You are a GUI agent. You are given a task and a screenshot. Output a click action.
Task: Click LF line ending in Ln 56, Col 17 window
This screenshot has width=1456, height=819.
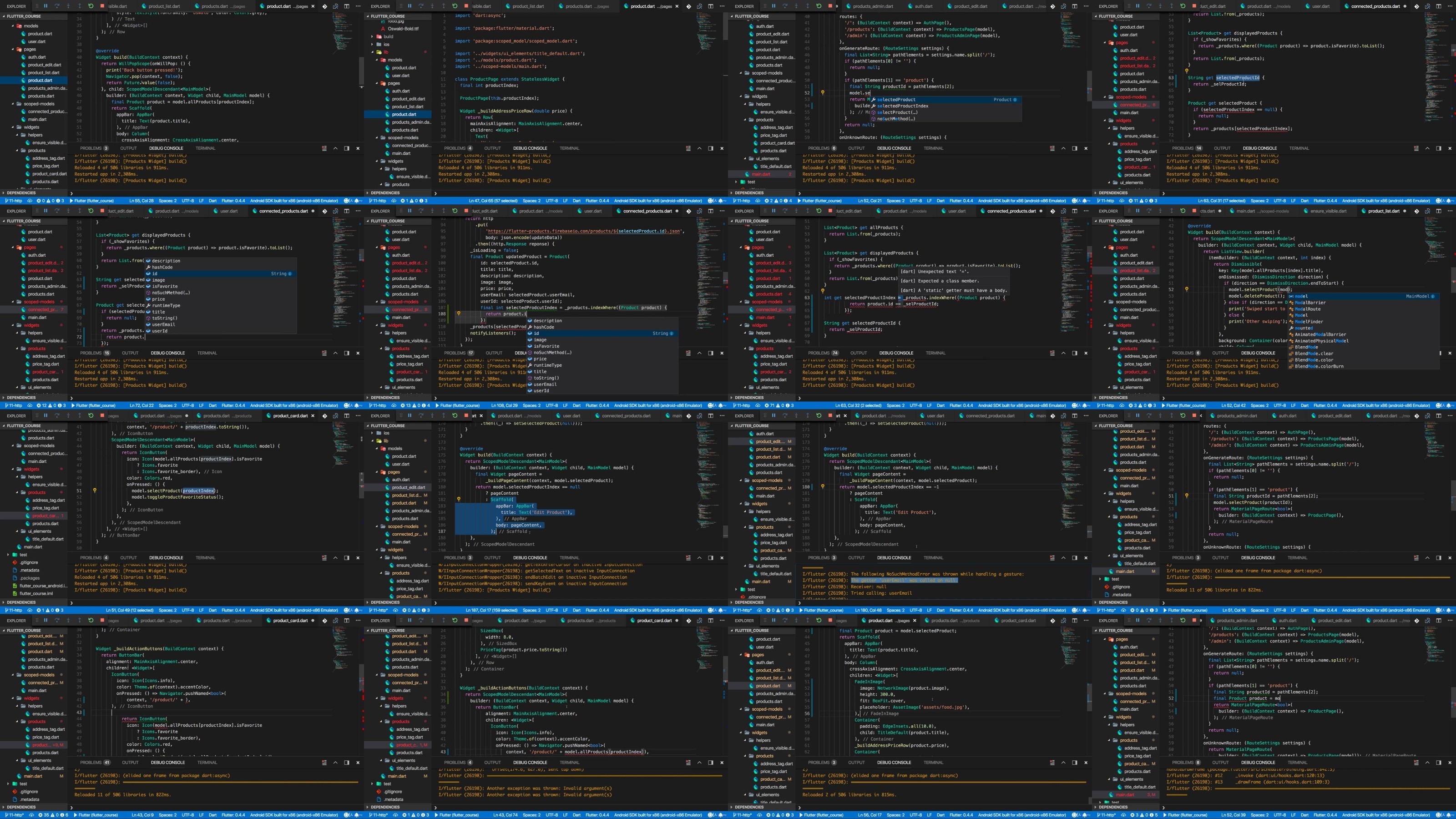929,815
